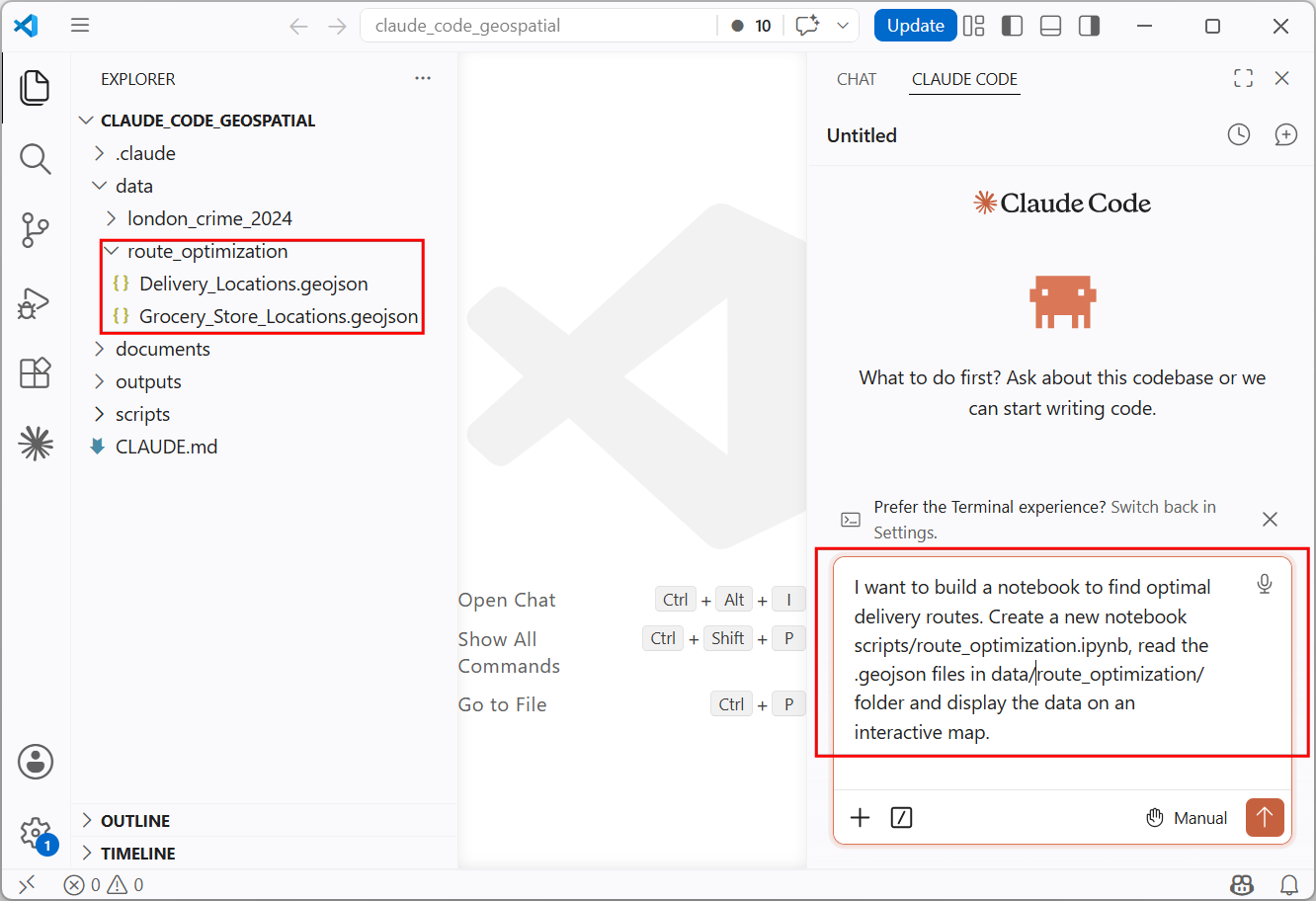Open the chat icon in title bar
Image resolution: width=1316 pixels, height=901 pixels.
point(807,26)
